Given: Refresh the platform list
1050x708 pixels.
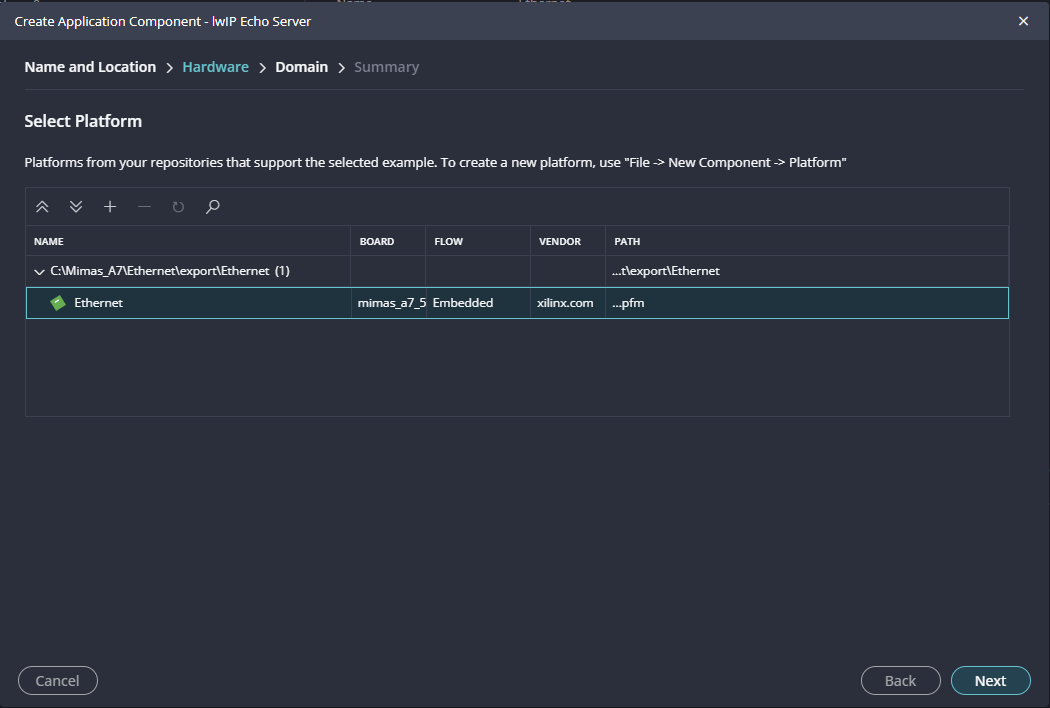Looking at the screenshot, I should tap(178, 207).
